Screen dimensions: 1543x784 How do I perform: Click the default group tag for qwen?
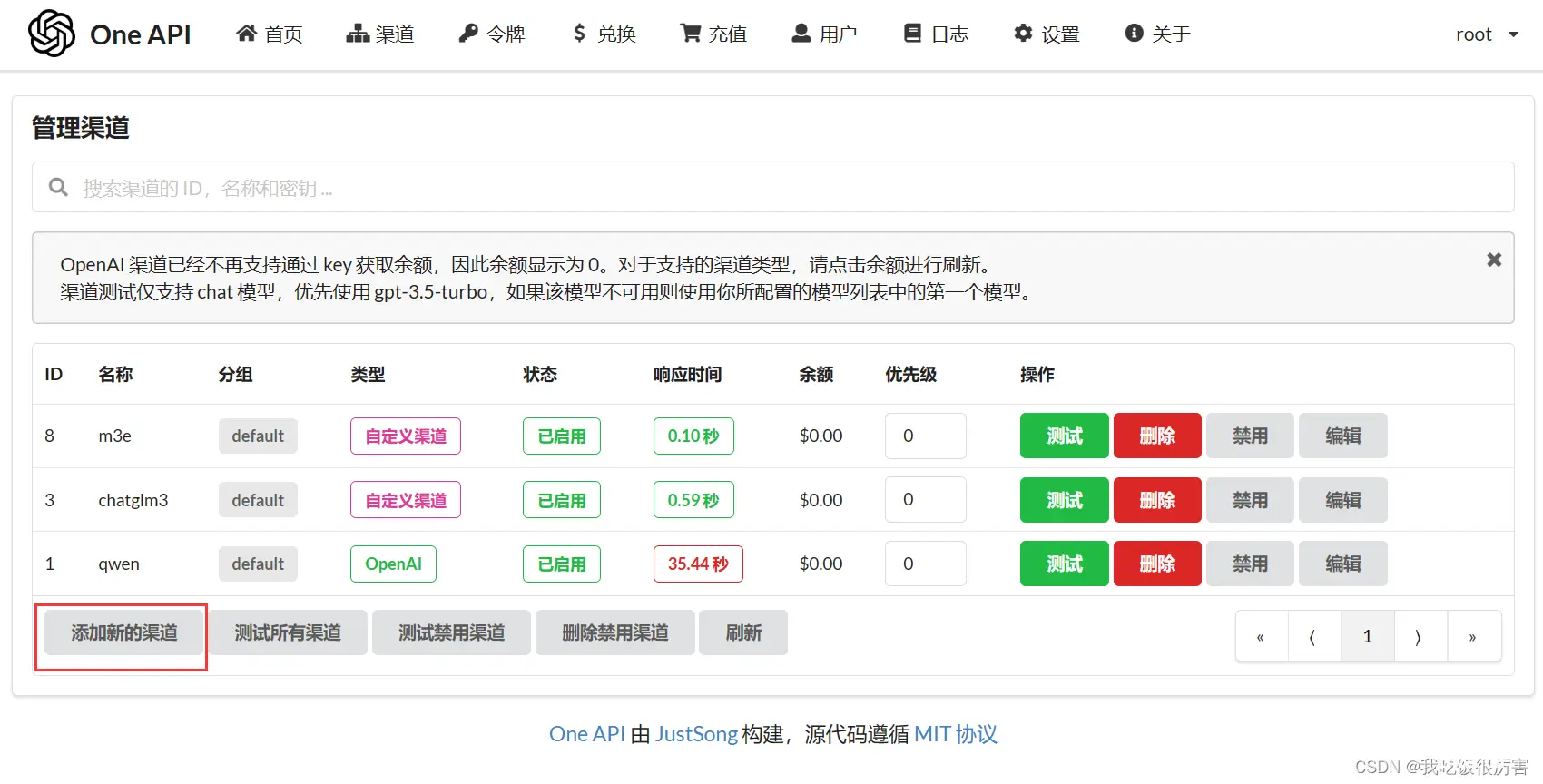click(258, 563)
